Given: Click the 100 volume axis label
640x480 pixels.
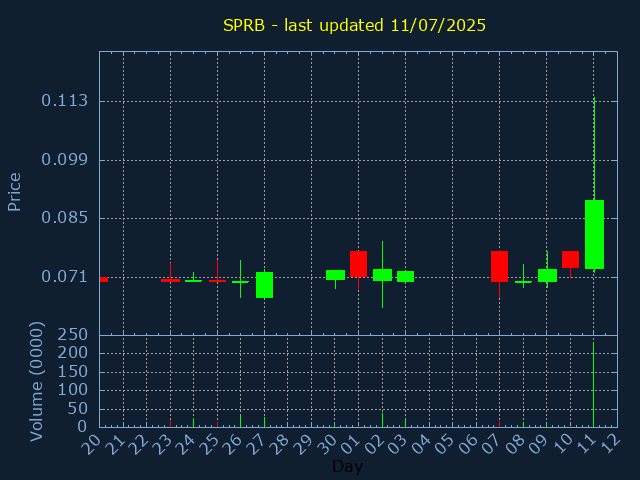Looking at the screenshot, I should click(x=73, y=390).
